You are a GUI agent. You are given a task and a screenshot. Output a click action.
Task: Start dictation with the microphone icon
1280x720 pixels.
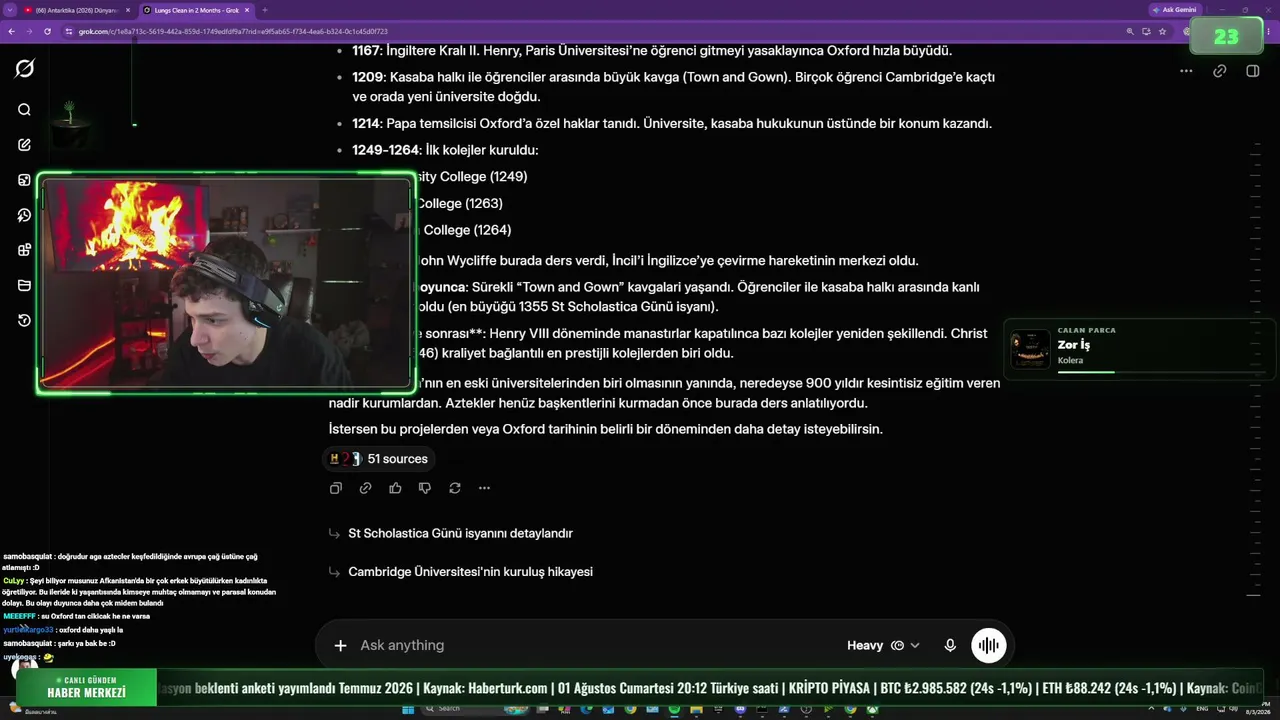950,646
